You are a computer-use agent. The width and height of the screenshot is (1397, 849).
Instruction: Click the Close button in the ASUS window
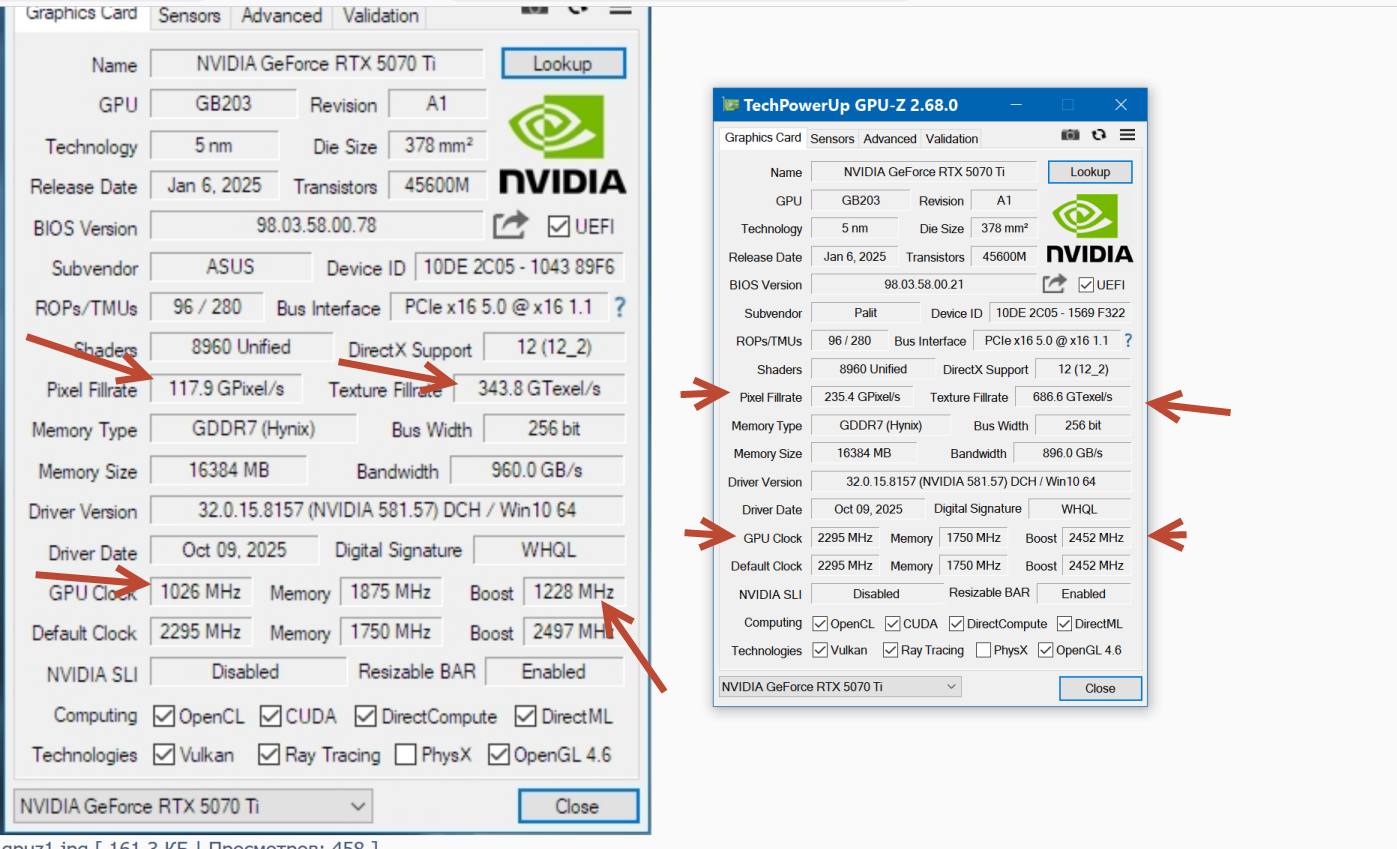tap(578, 806)
